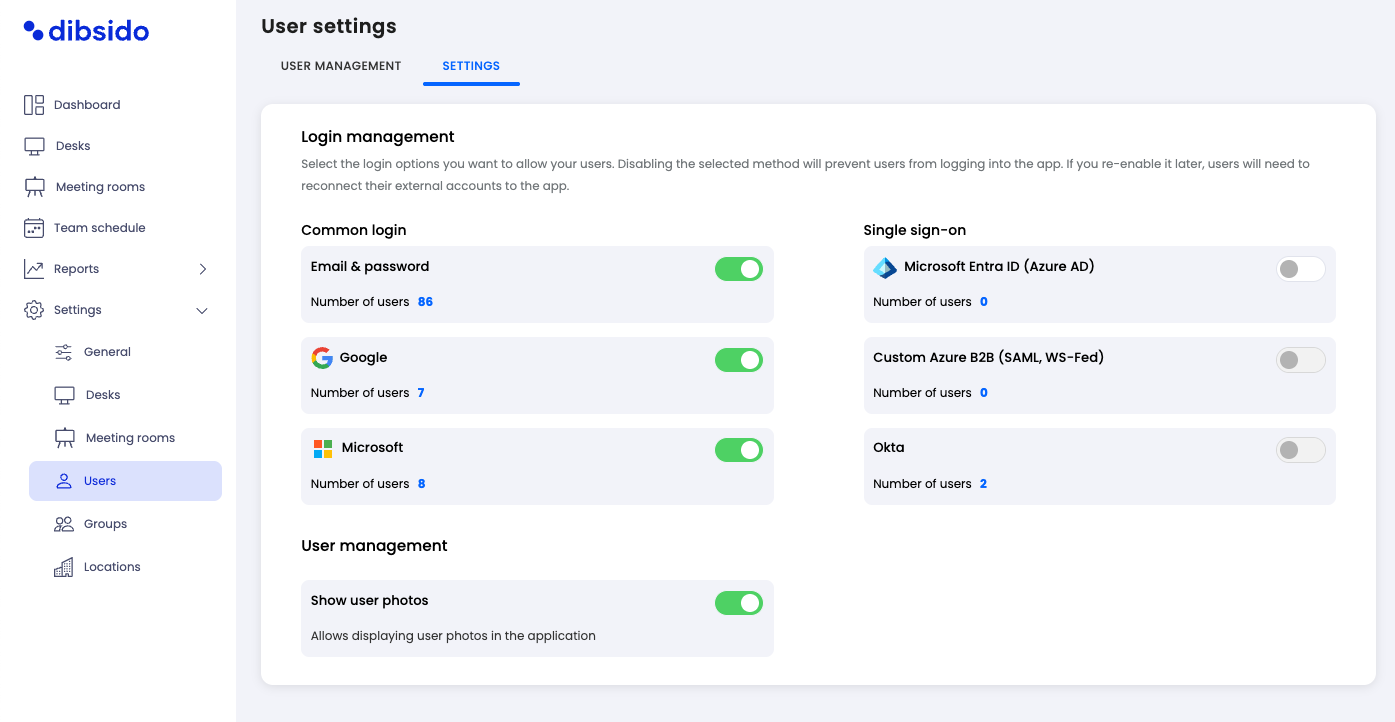Disable Email & password login toggle
This screenshot has height=722, width=1395.
coord(739,269)
